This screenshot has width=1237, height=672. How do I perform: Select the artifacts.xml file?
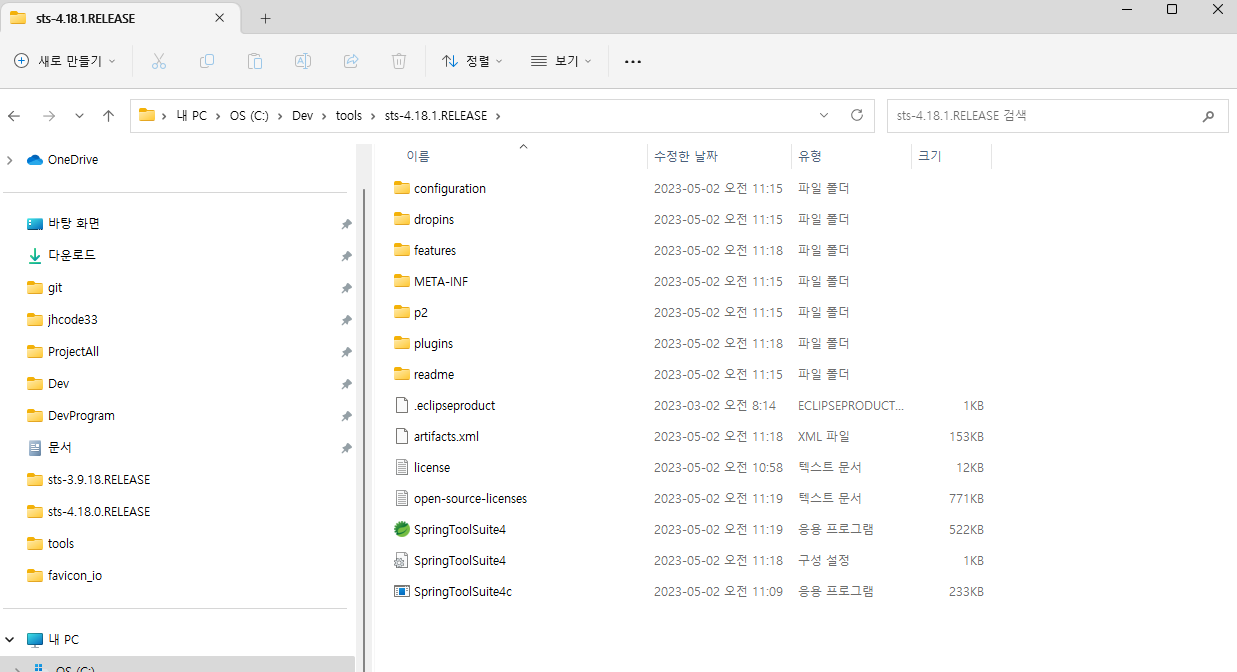(x=437, y=436)
